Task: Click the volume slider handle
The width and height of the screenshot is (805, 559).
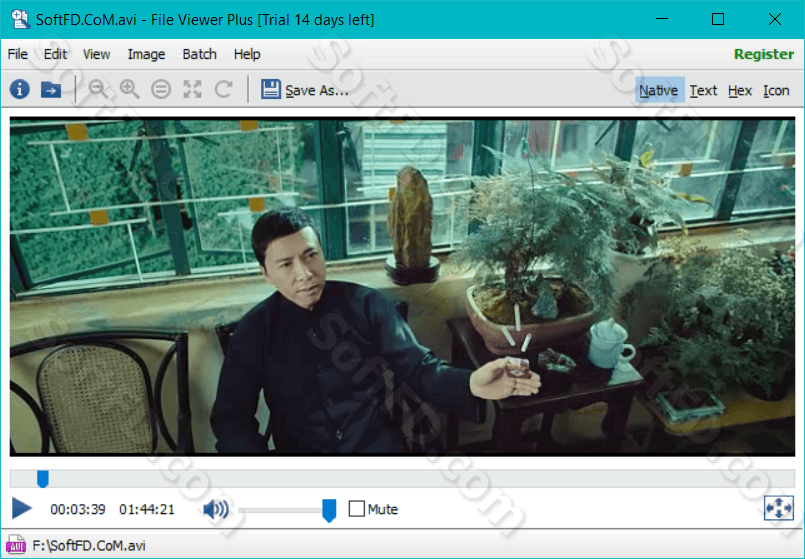Action: click(329, 510)
